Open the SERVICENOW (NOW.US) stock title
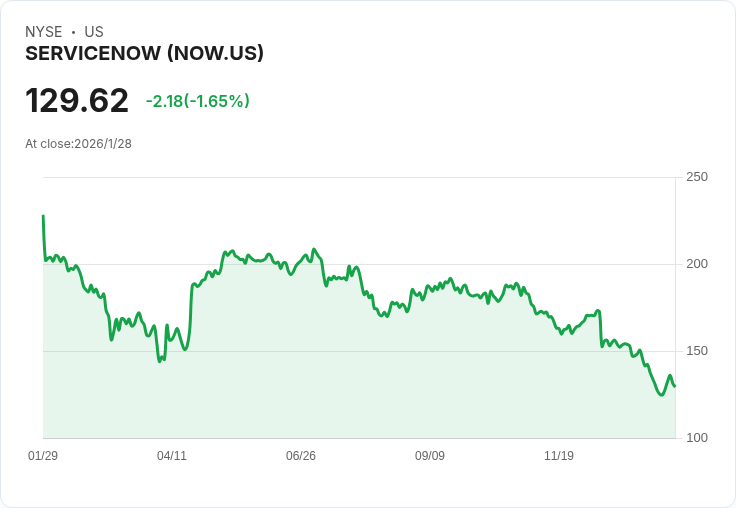The image size is (736, 508). [x=144, y=53]
